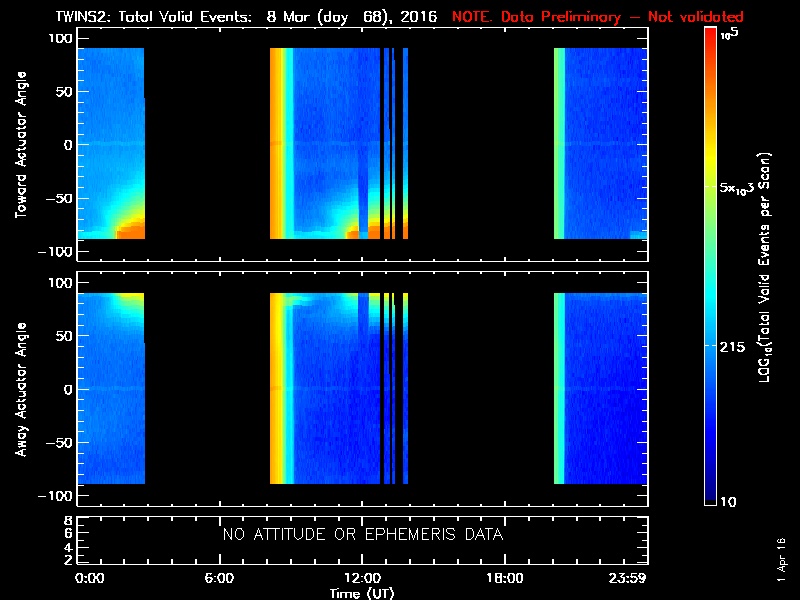Click the 'NO ATTITUDE OR EPHEMERIS DATA' message

362,535
